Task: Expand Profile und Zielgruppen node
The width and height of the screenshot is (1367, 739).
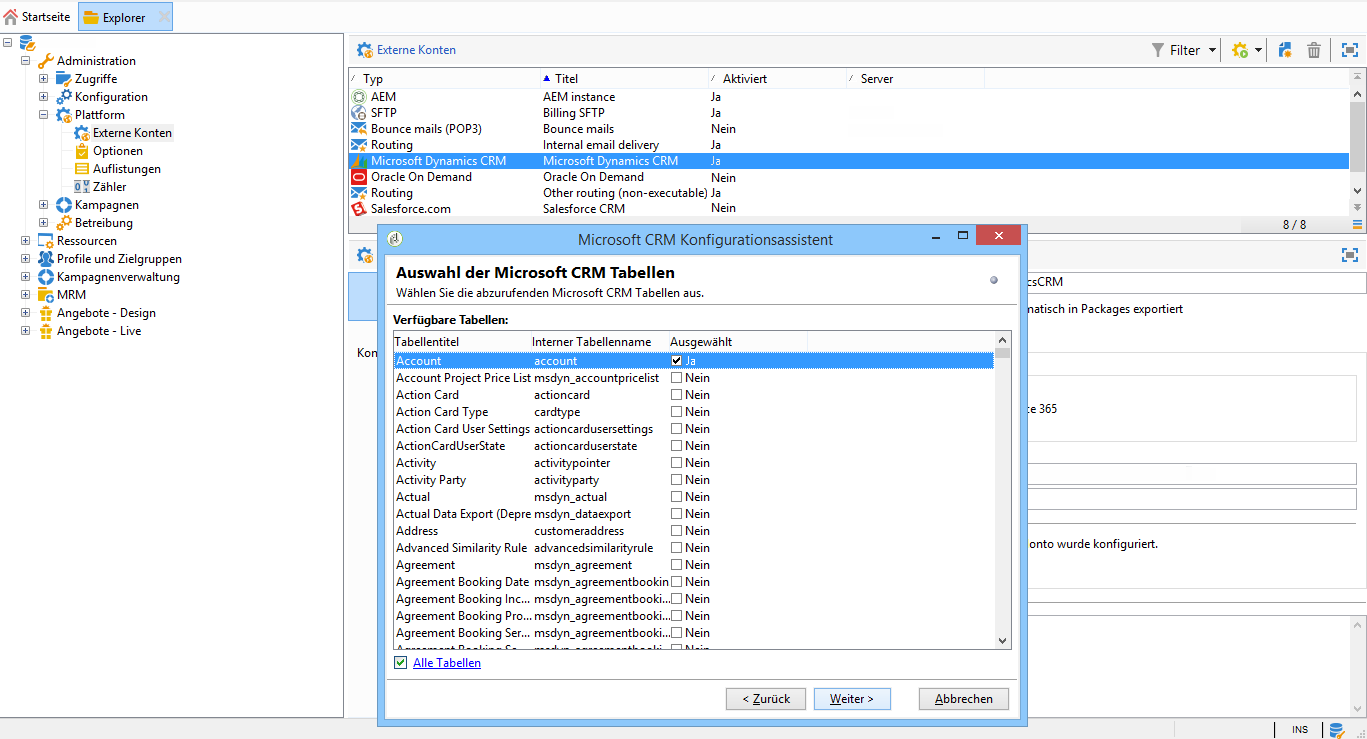Action: coord(26,259)
